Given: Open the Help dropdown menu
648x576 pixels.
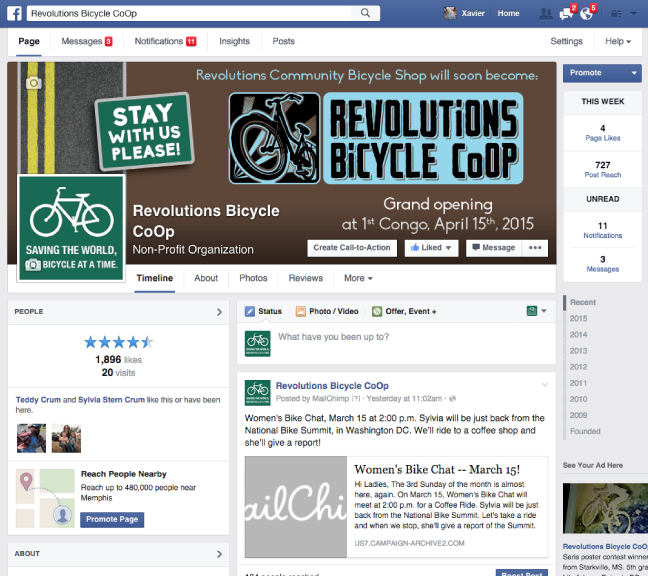Looking at the screenshot, I should click(x=618, y=41).
